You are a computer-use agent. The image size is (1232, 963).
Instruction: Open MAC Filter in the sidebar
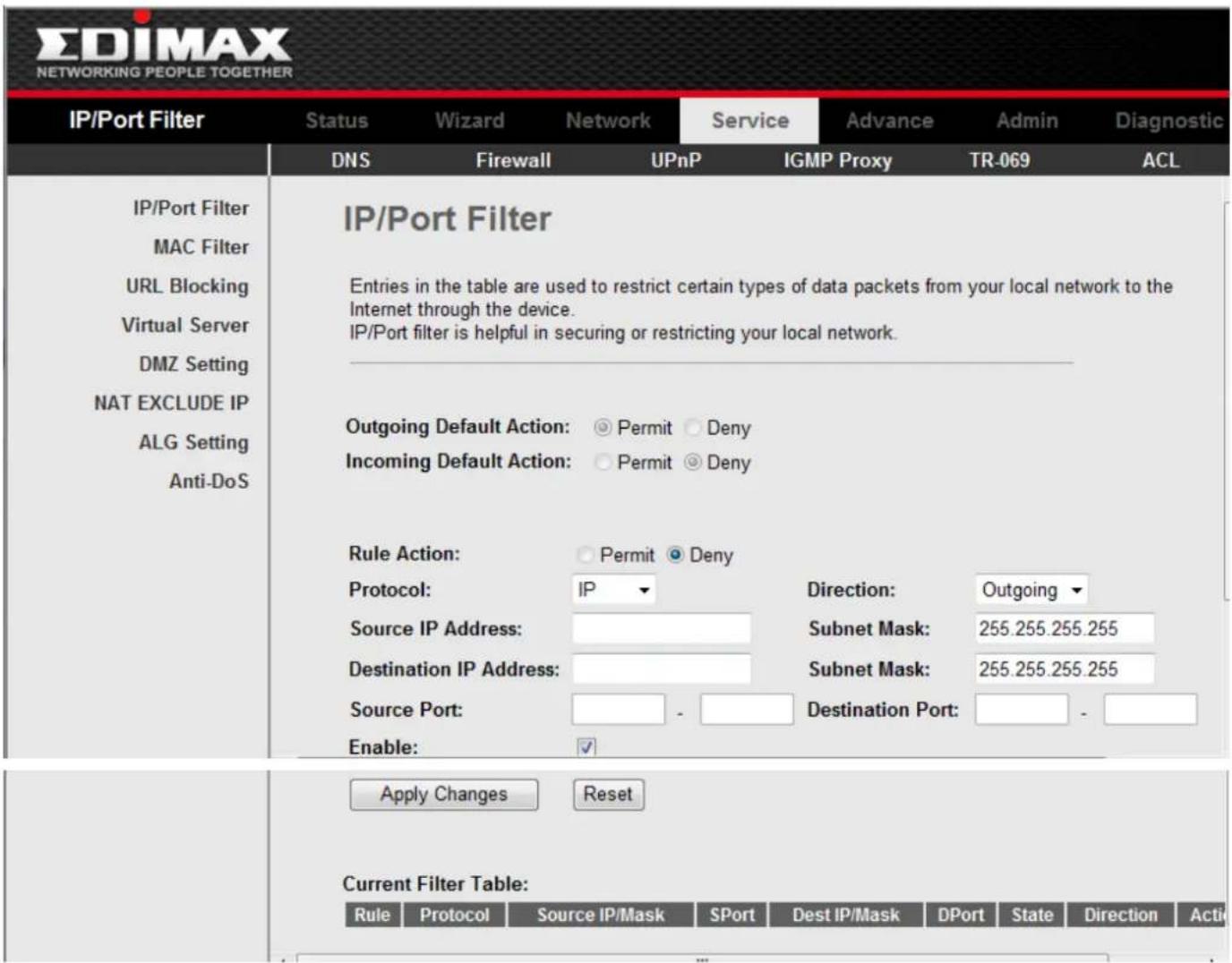201,247
